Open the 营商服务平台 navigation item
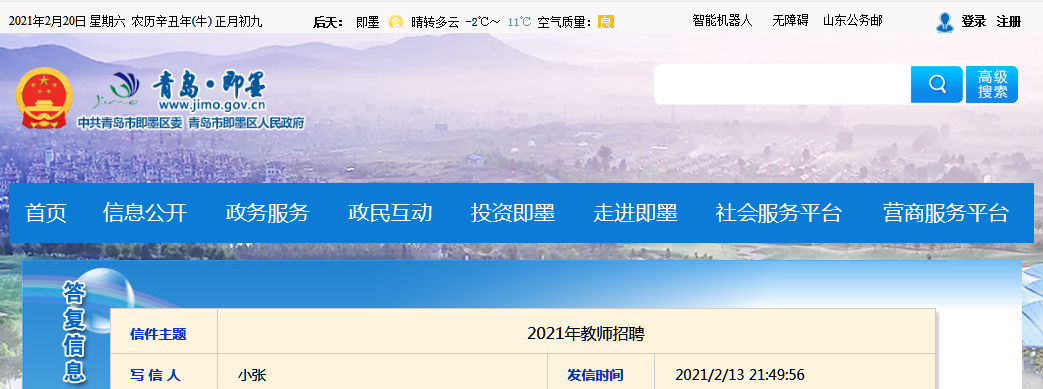 (x=946, y=213)
